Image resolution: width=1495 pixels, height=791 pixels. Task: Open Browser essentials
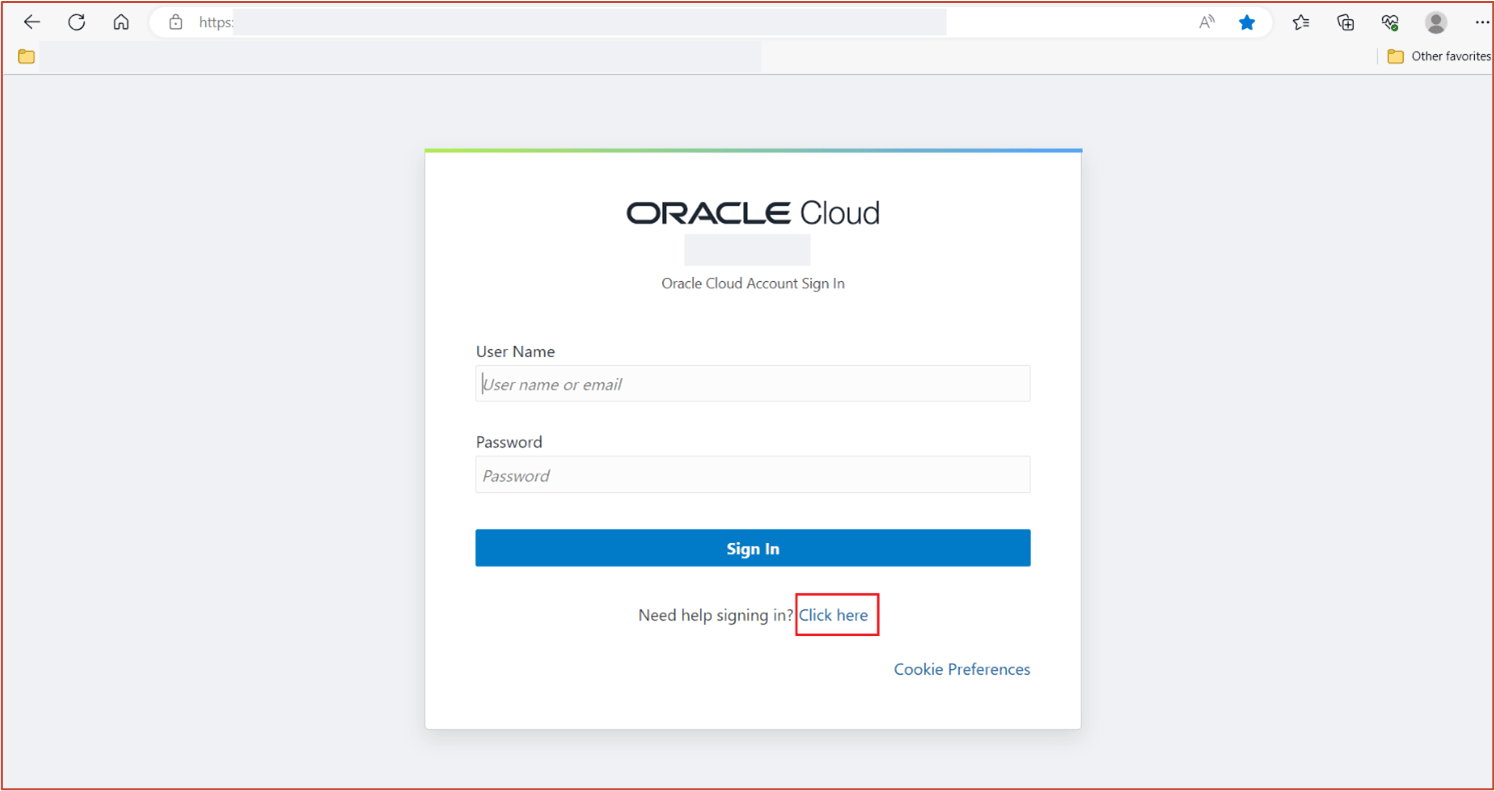tap(1389, 22)
